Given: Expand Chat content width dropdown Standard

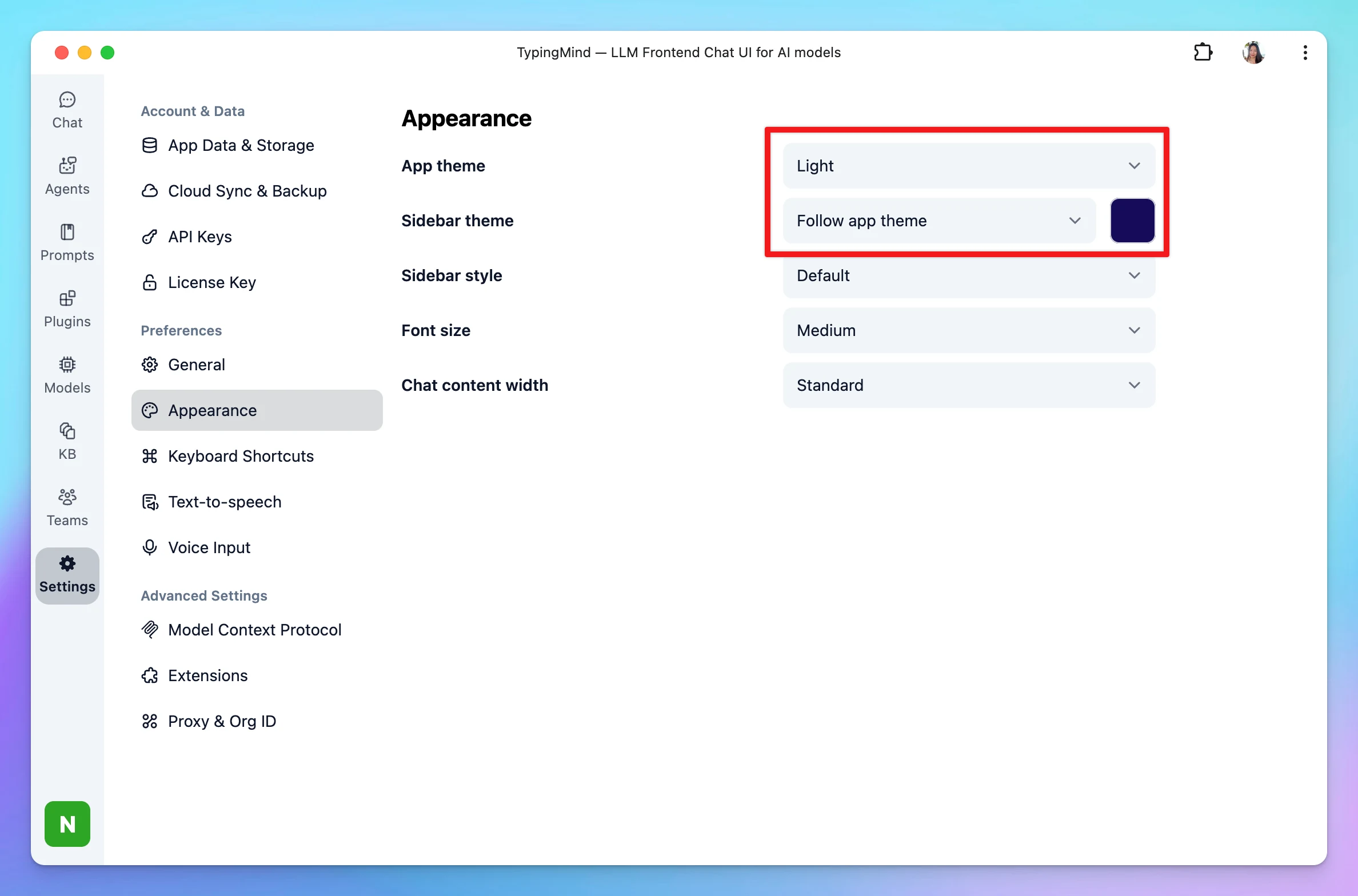Looking at the screenshot, I should point(969,385).
